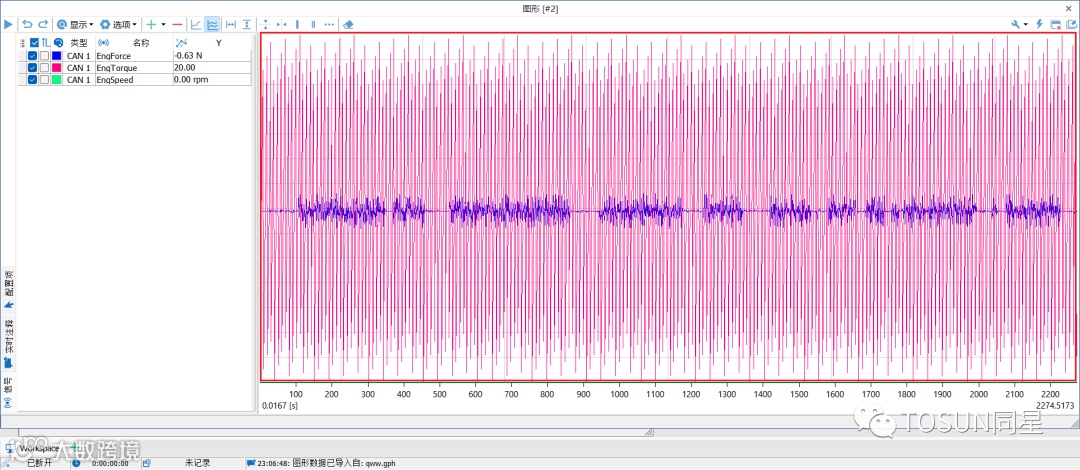Add a new workspace with green plus
This screenshot has height=470, width=1080.
[76, 448]
